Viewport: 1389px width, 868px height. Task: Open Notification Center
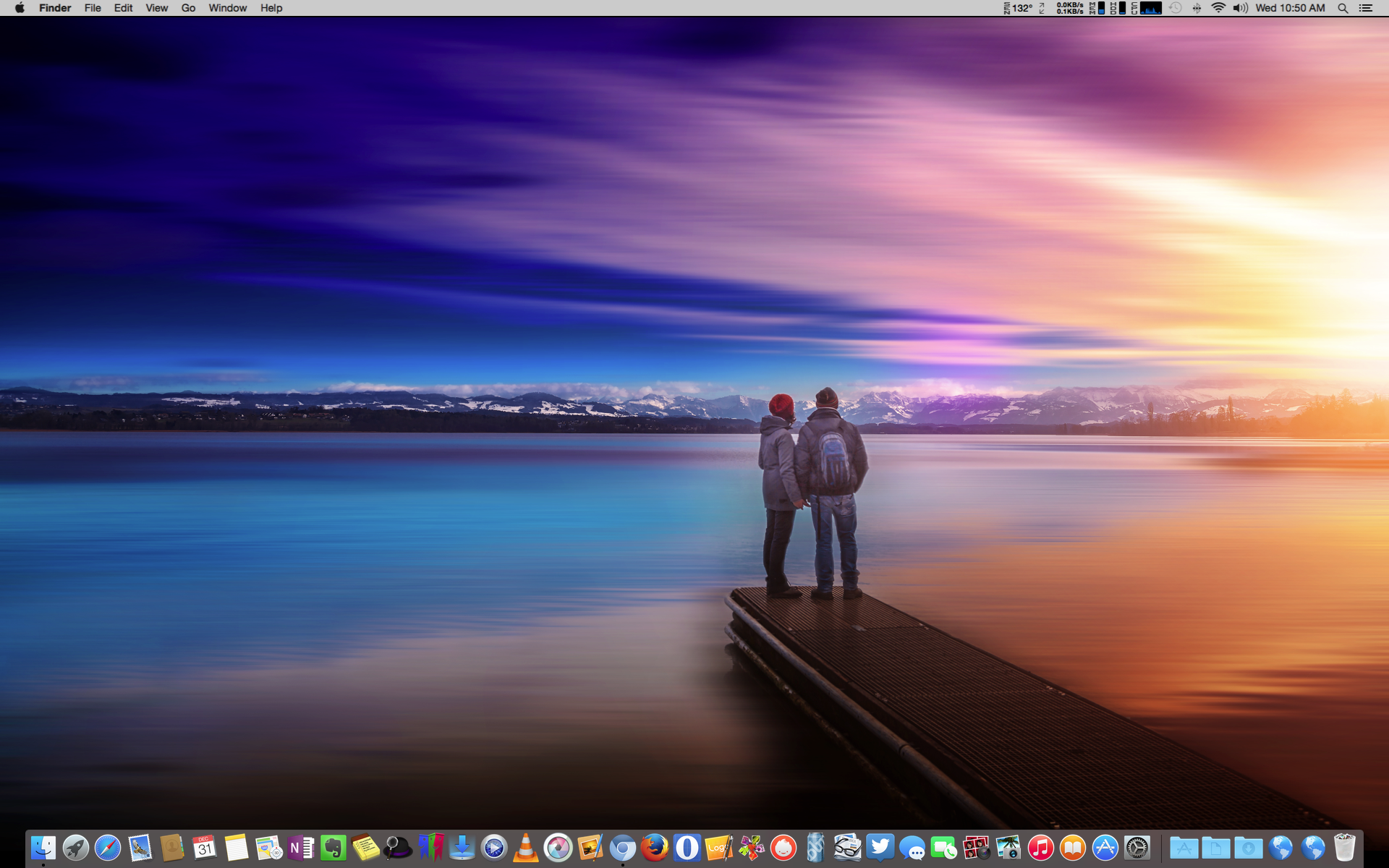[x=1366, y=8]
